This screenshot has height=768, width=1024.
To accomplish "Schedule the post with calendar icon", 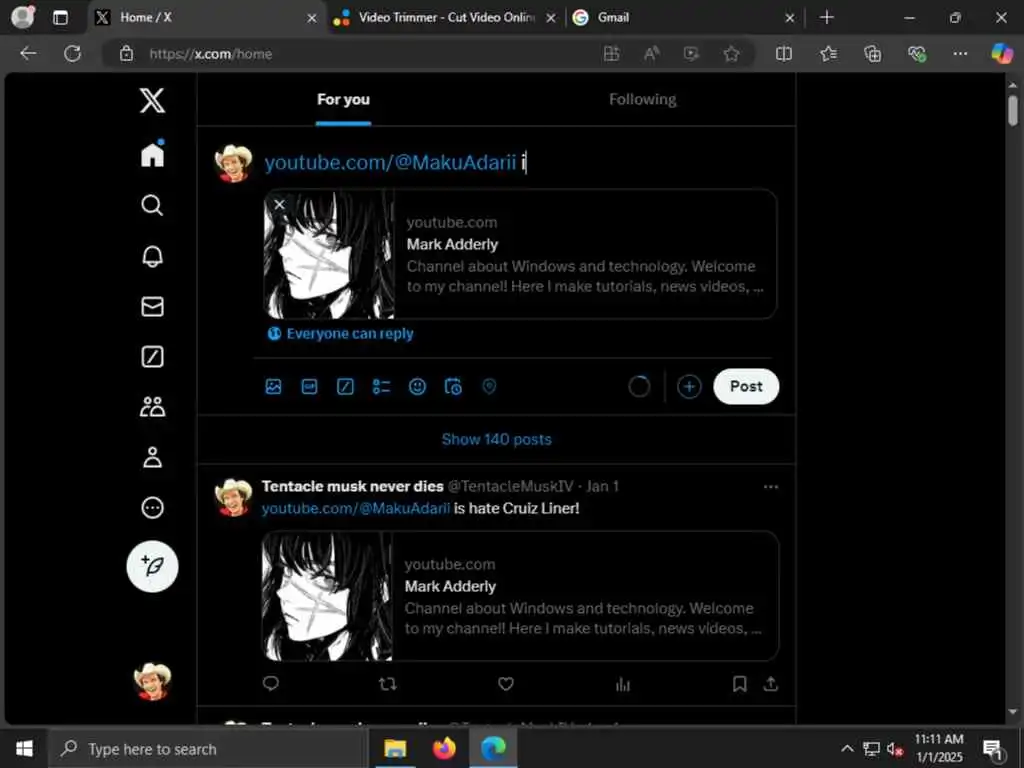I will tap(453, 387).
